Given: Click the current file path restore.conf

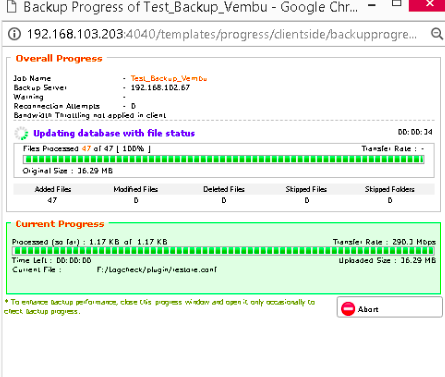Looking at the screenshot, I should tap(157, 269).
